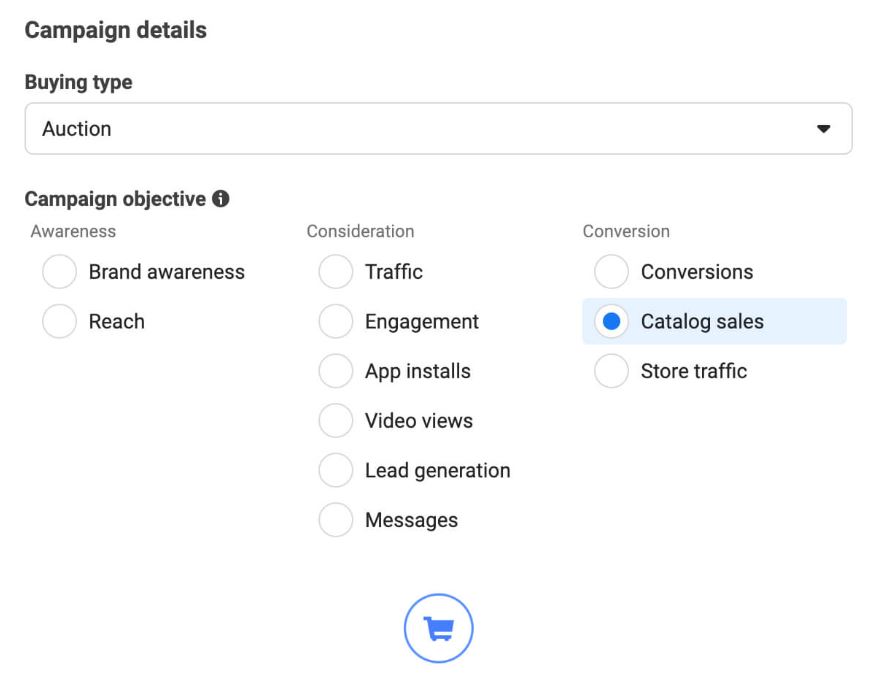Image resolution: width=876 pixels, height=676 pixels.
Task: Select the Video views option
Action: point(336,421)
